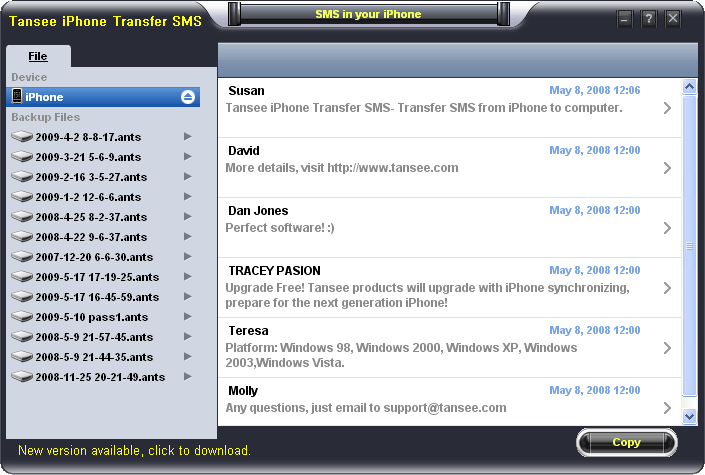Expand arrow for 2009-2-16 3-5-27.ants
Viewport: 705px width, 475px height.
coord(188,176)
